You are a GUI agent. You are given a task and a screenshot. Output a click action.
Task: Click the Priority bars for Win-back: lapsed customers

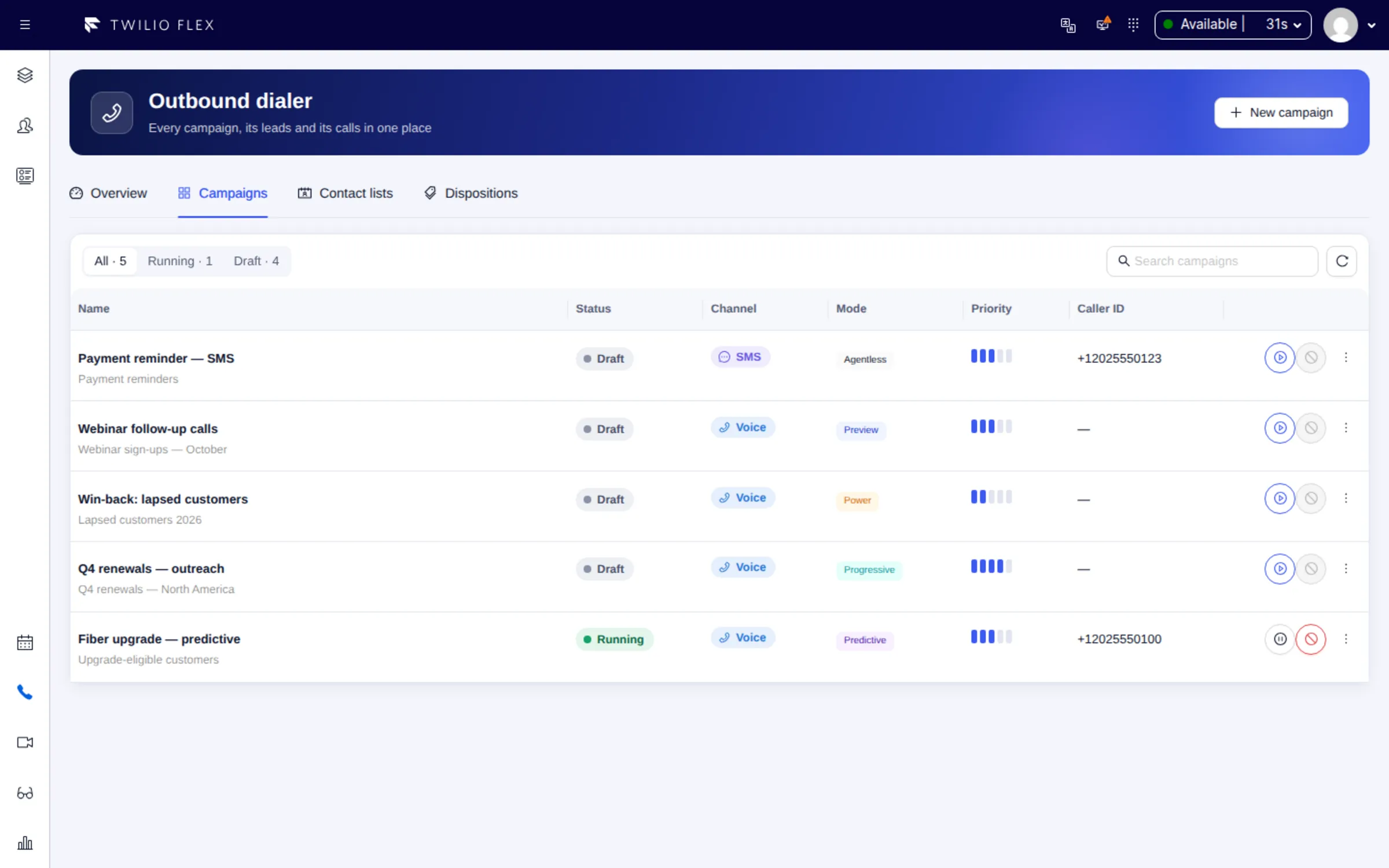[991, 497]
